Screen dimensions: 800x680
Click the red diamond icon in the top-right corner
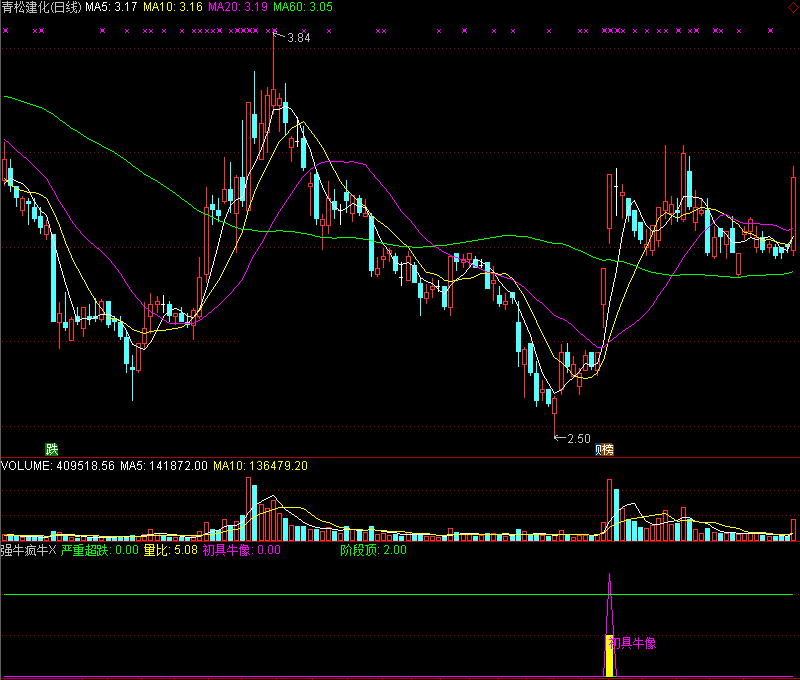[x=793, y=7]
